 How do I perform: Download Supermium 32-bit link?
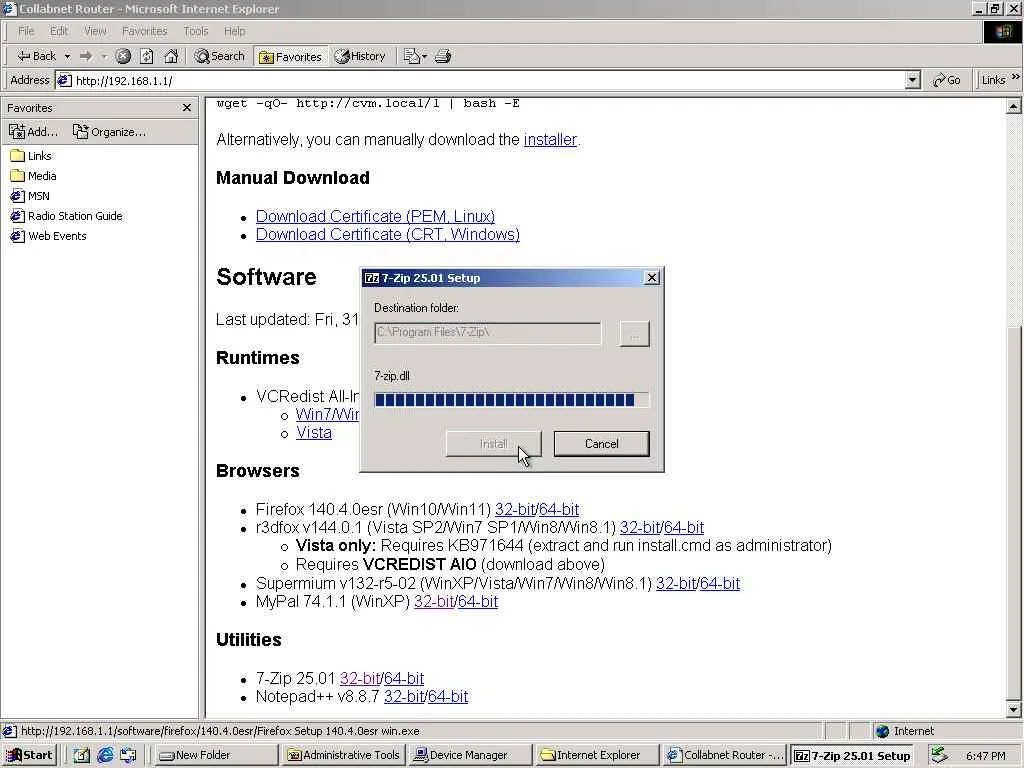tap(676, 584)
